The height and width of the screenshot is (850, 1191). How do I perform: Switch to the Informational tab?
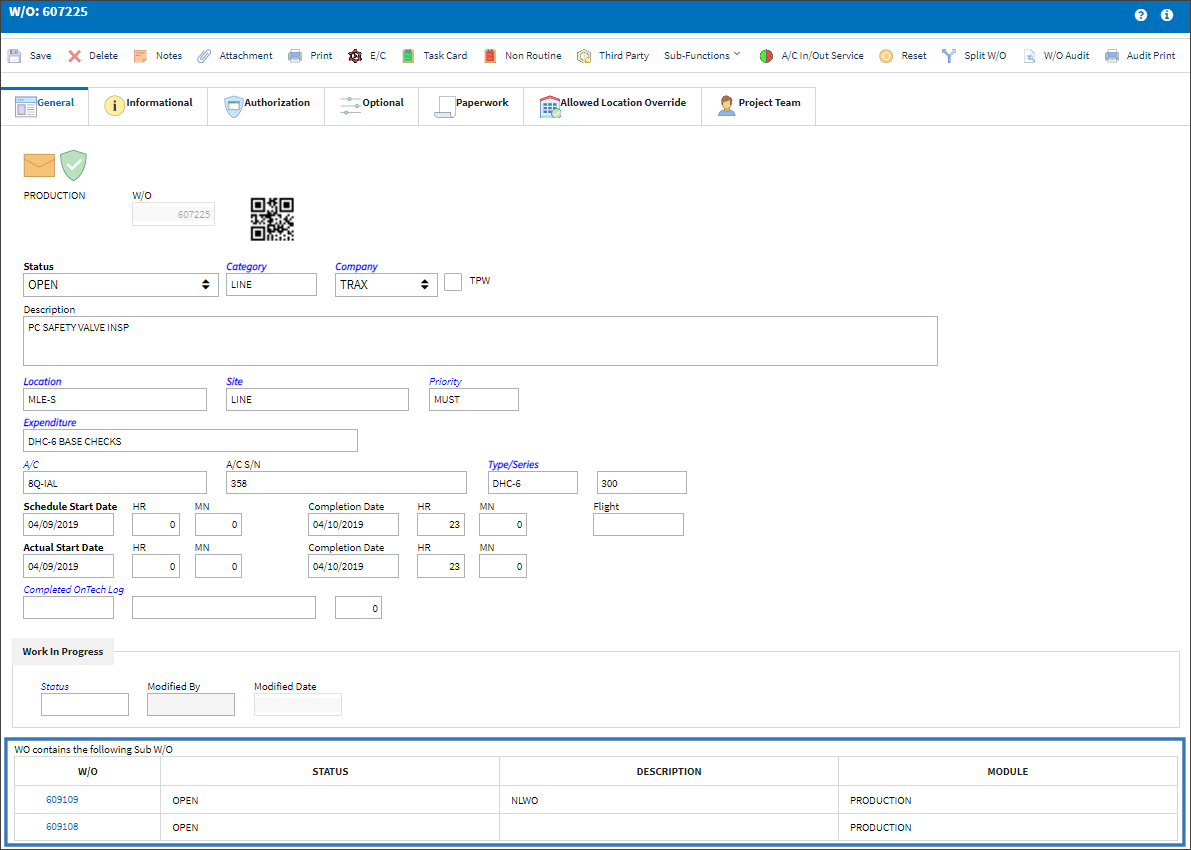(148, 106)
